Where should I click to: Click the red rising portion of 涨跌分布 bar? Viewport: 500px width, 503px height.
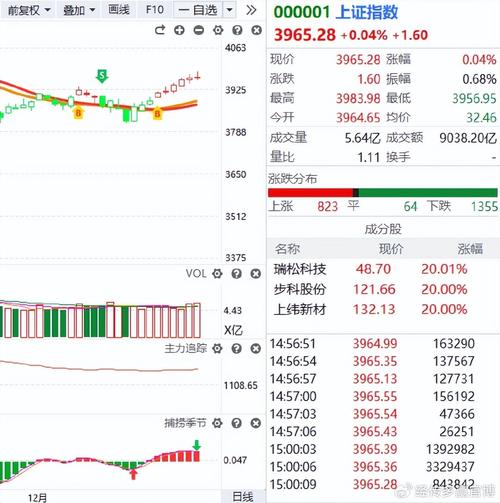310,193
